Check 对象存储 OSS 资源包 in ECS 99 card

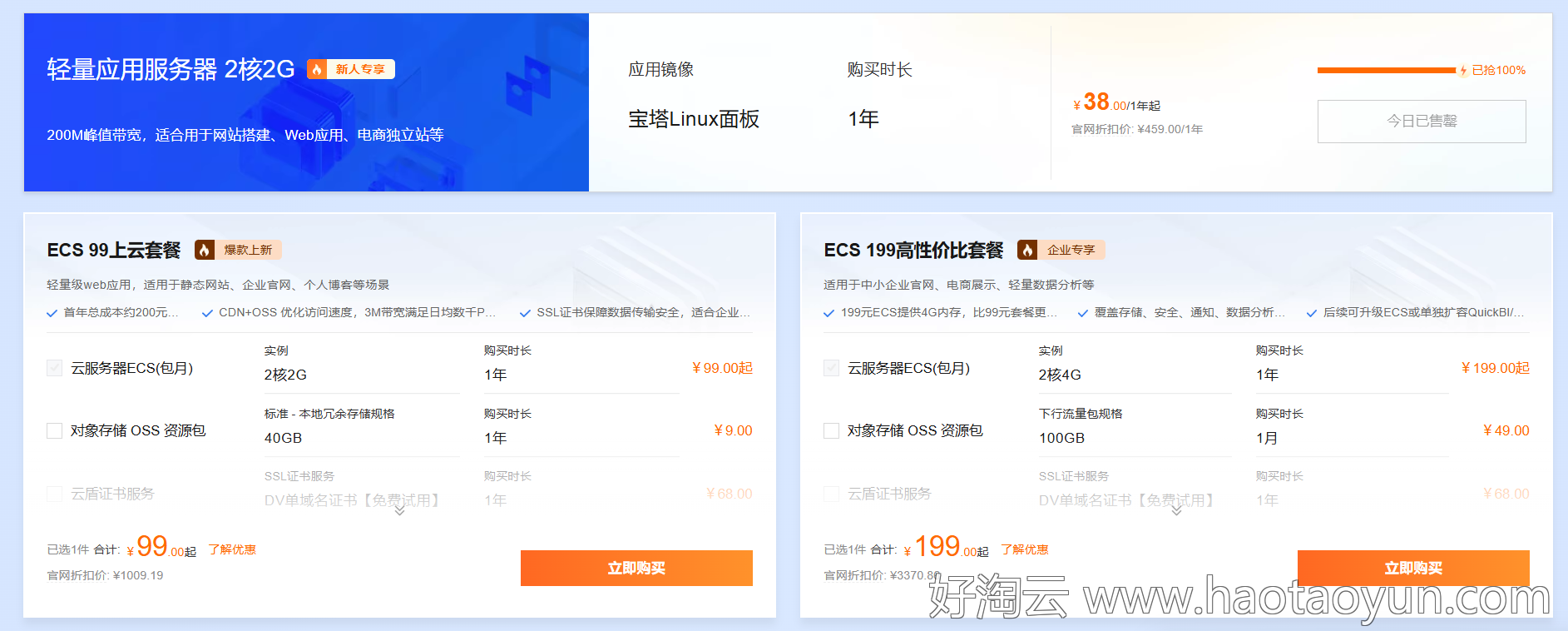[x=55, y=430]
